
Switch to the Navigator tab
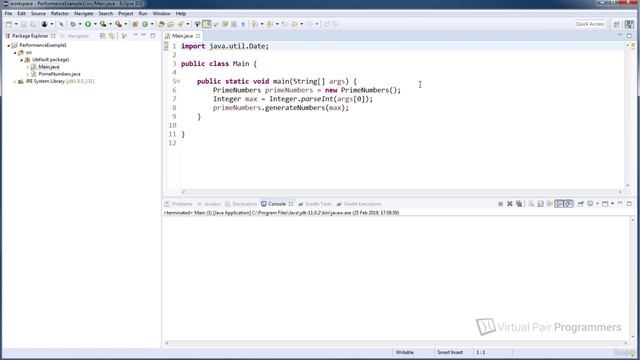(75, 36)
